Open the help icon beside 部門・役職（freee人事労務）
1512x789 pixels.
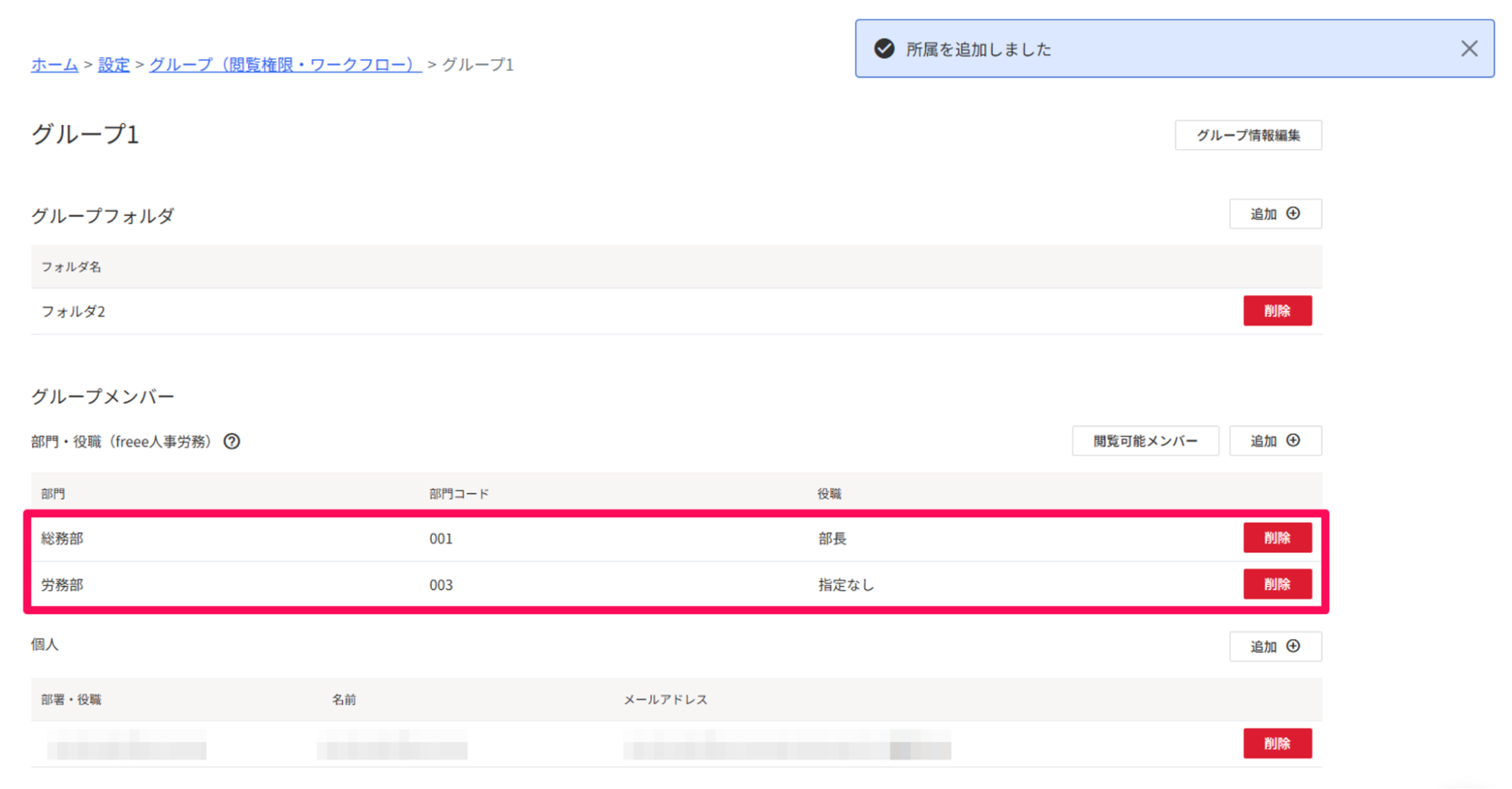[x=231, y=441]
